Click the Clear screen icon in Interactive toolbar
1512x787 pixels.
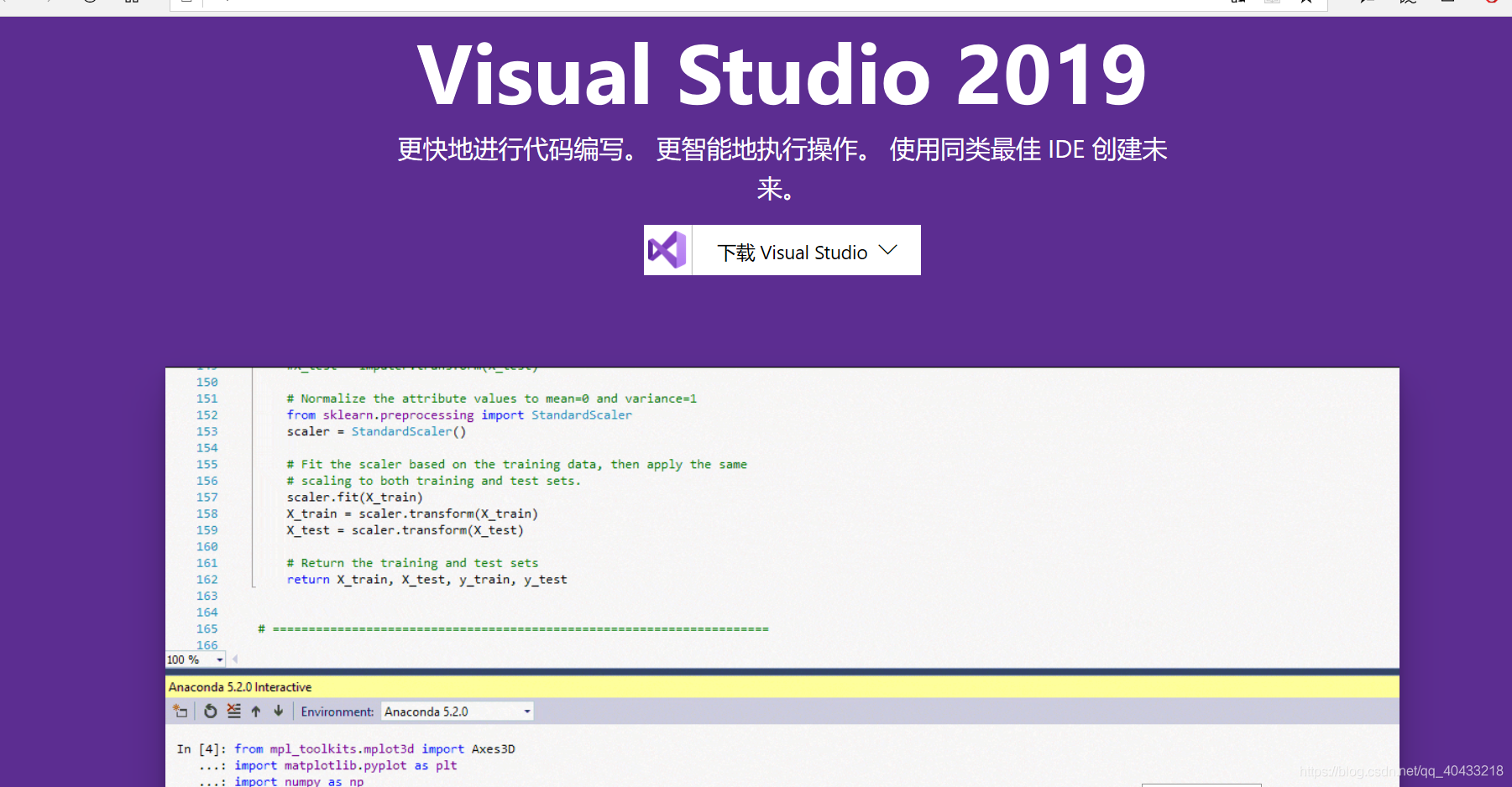tap(234, 711)
